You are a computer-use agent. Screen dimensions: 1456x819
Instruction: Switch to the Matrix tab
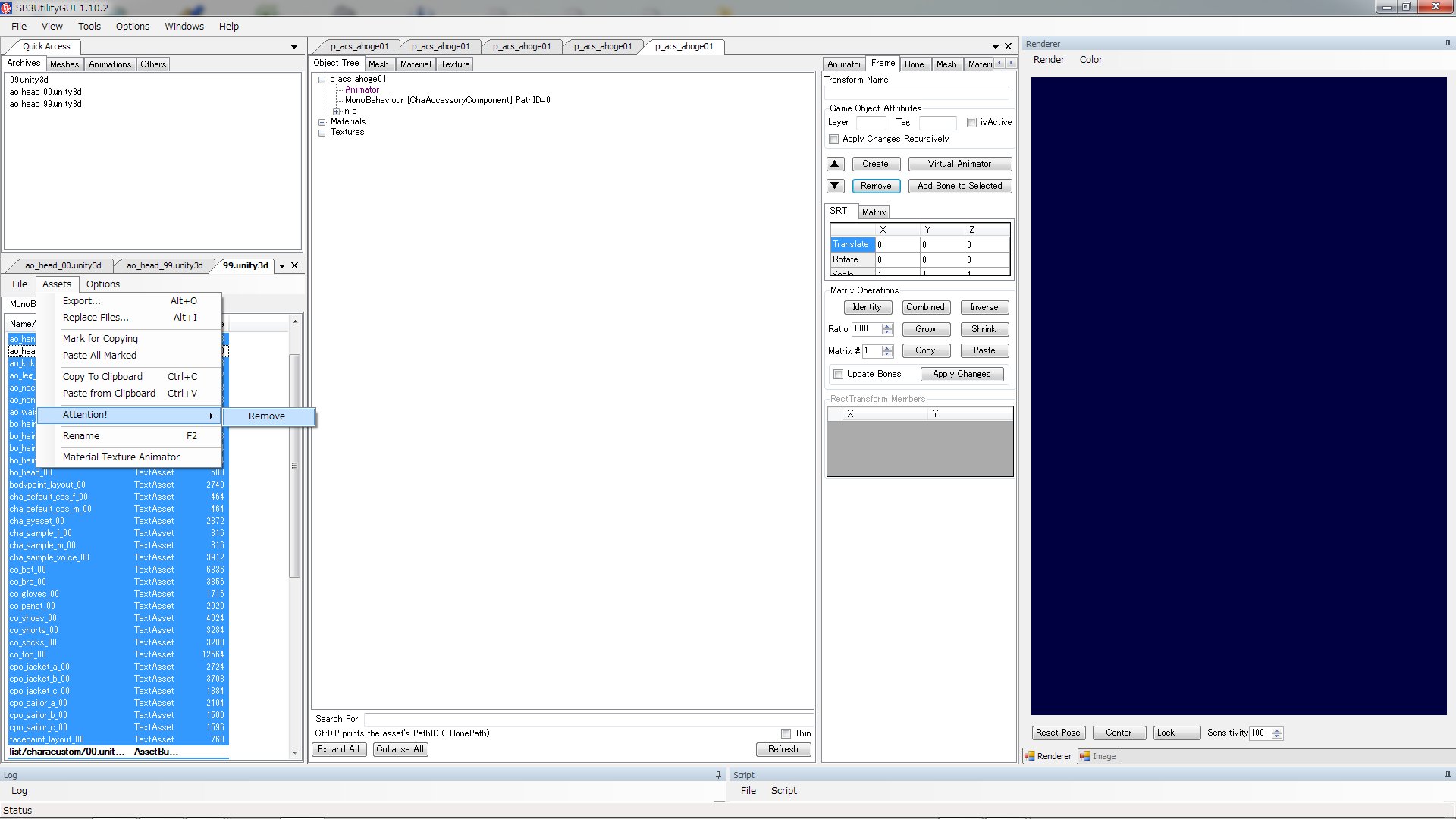874,212
